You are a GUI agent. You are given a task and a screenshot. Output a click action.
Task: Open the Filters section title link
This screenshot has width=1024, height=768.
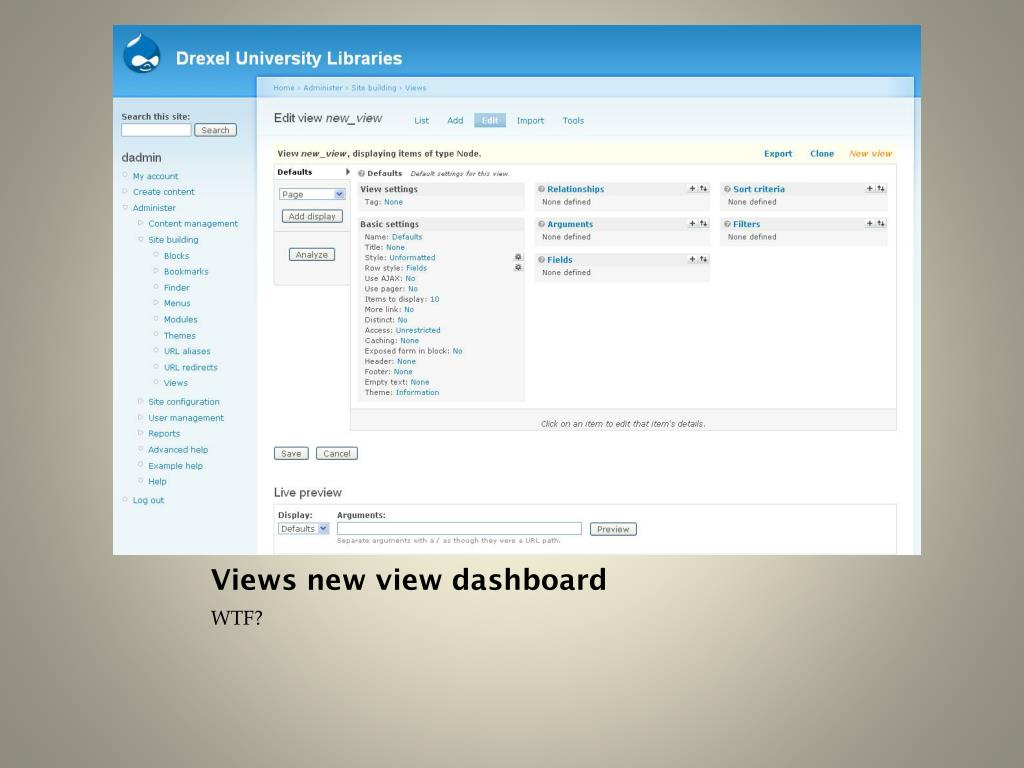pos(746,224)
